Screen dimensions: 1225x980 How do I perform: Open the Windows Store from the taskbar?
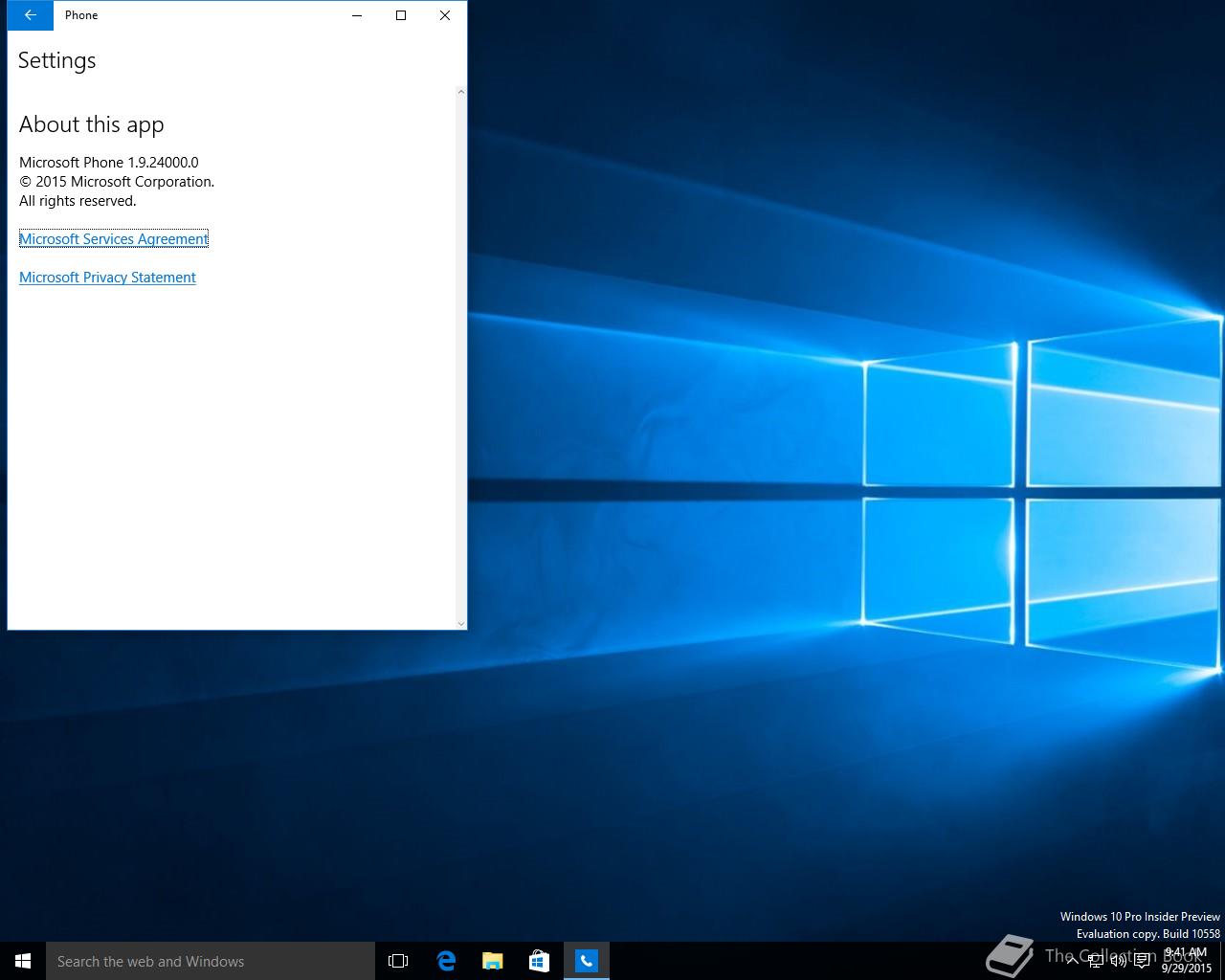539,961
